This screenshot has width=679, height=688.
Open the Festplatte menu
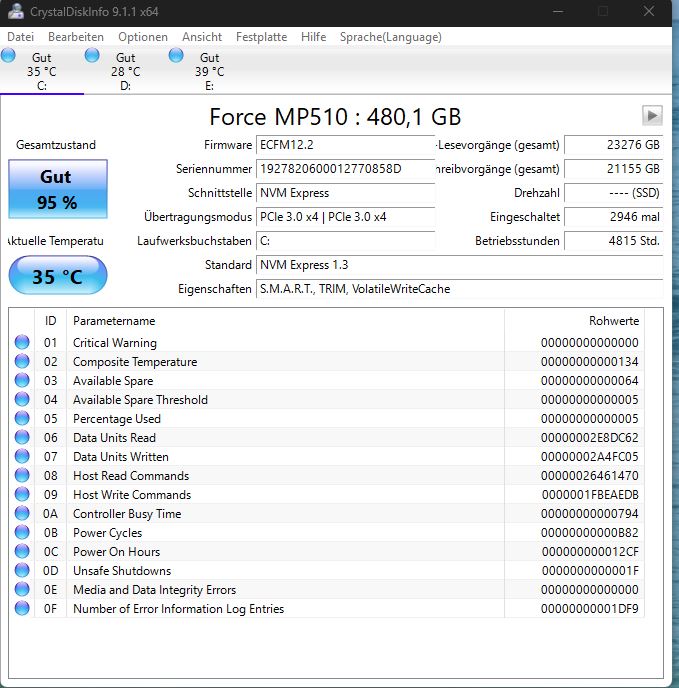262,37
